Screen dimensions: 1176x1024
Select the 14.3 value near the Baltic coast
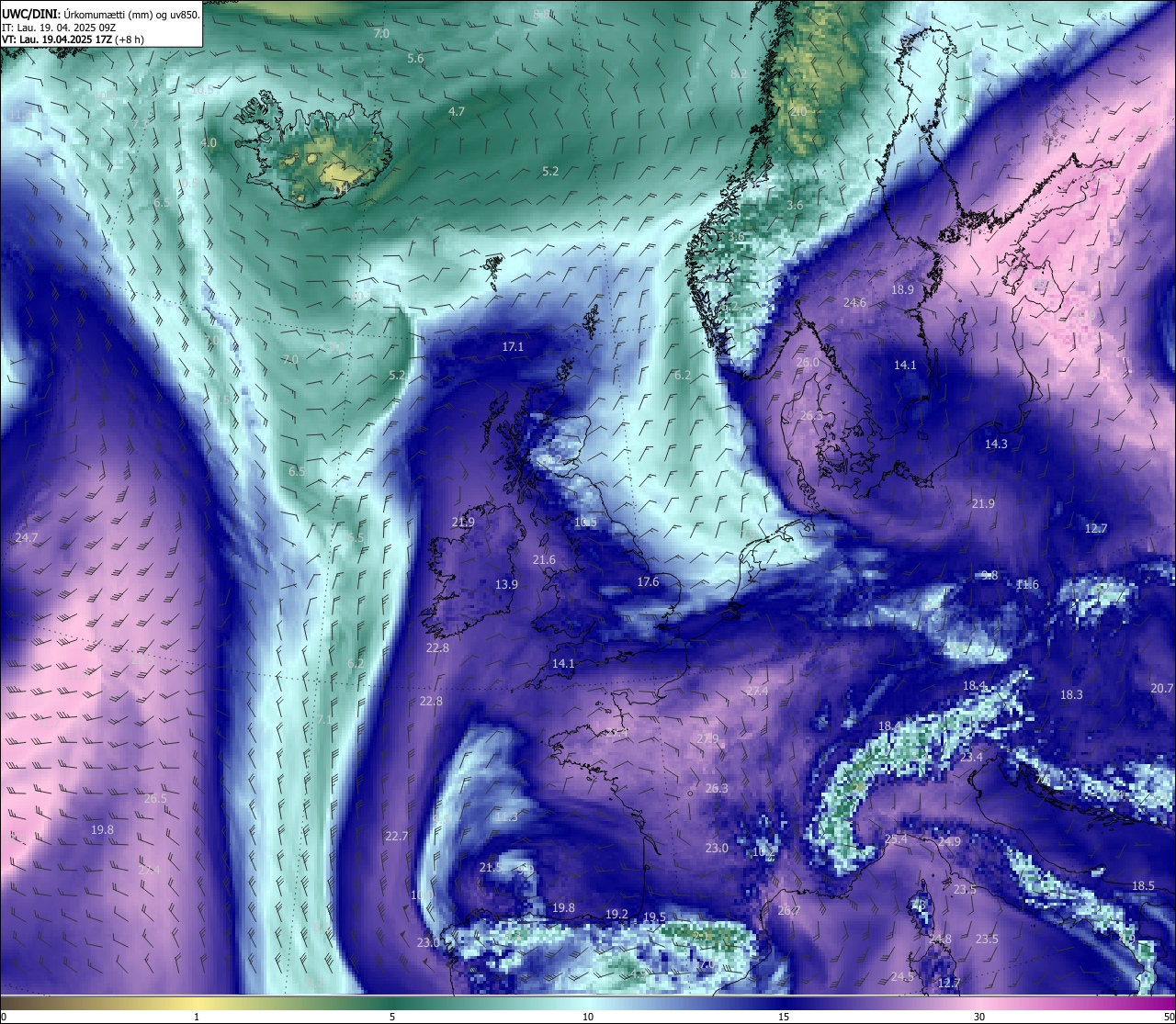(996, 444)
